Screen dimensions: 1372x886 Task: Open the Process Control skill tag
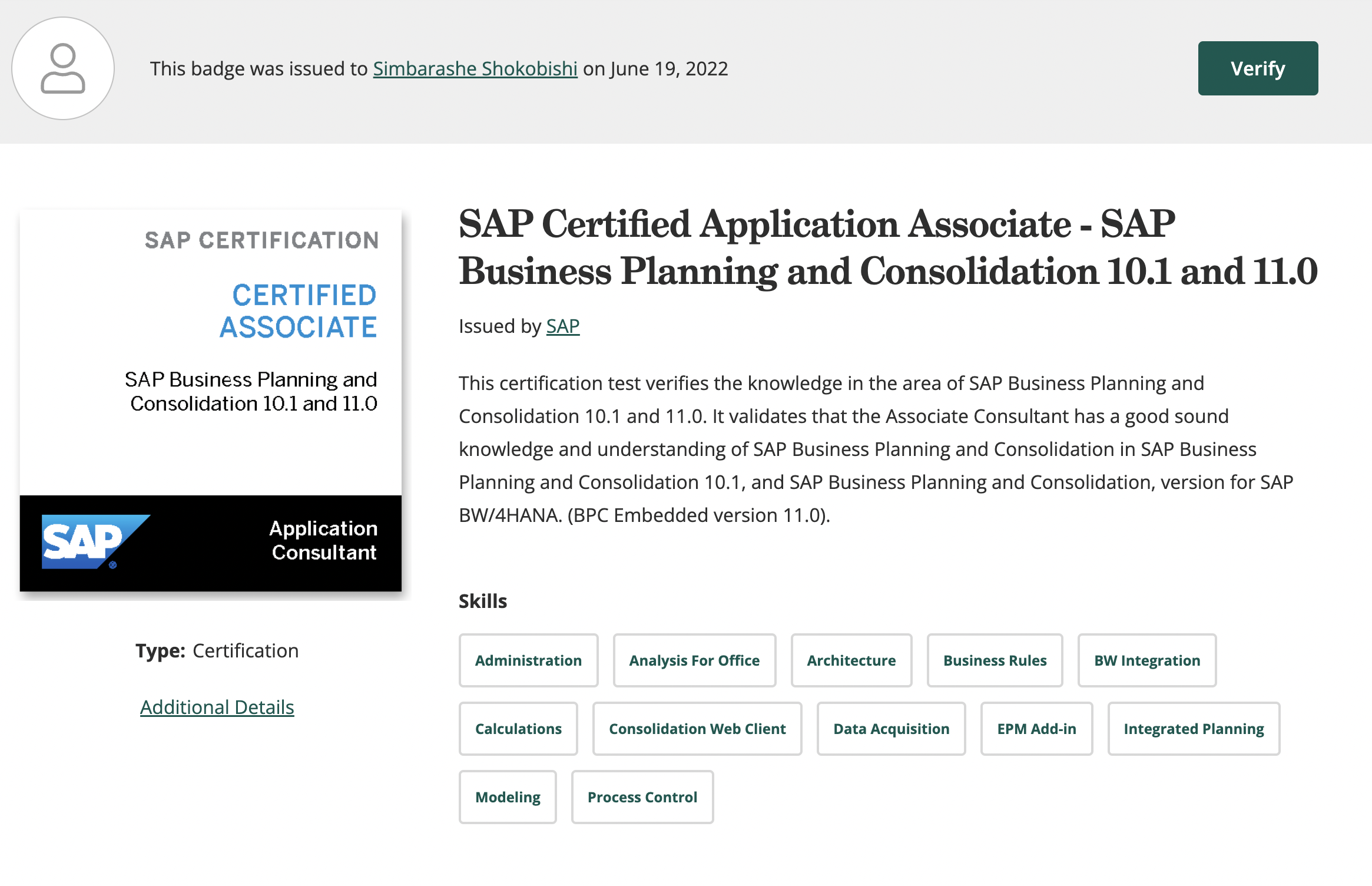coord(642,797)
